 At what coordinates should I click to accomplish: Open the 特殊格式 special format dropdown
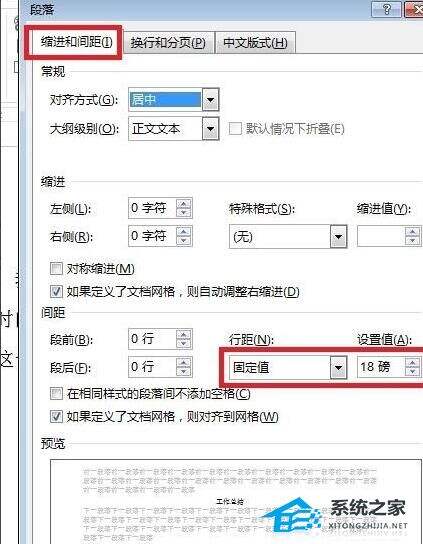[338, 237]
